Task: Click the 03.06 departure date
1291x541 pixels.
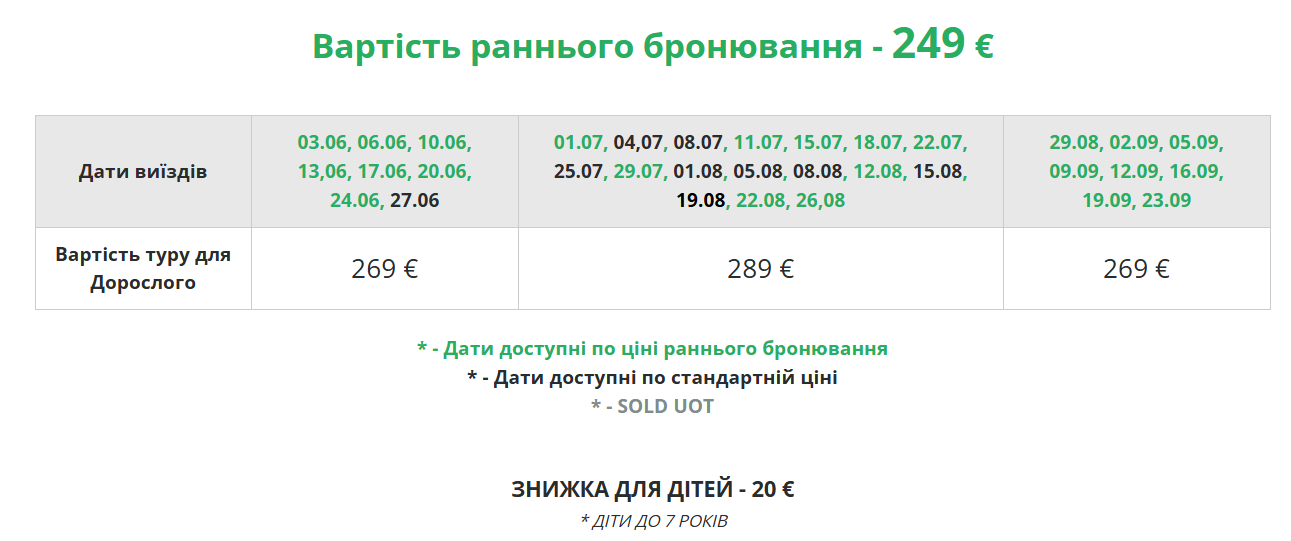Action: [322, 142]
